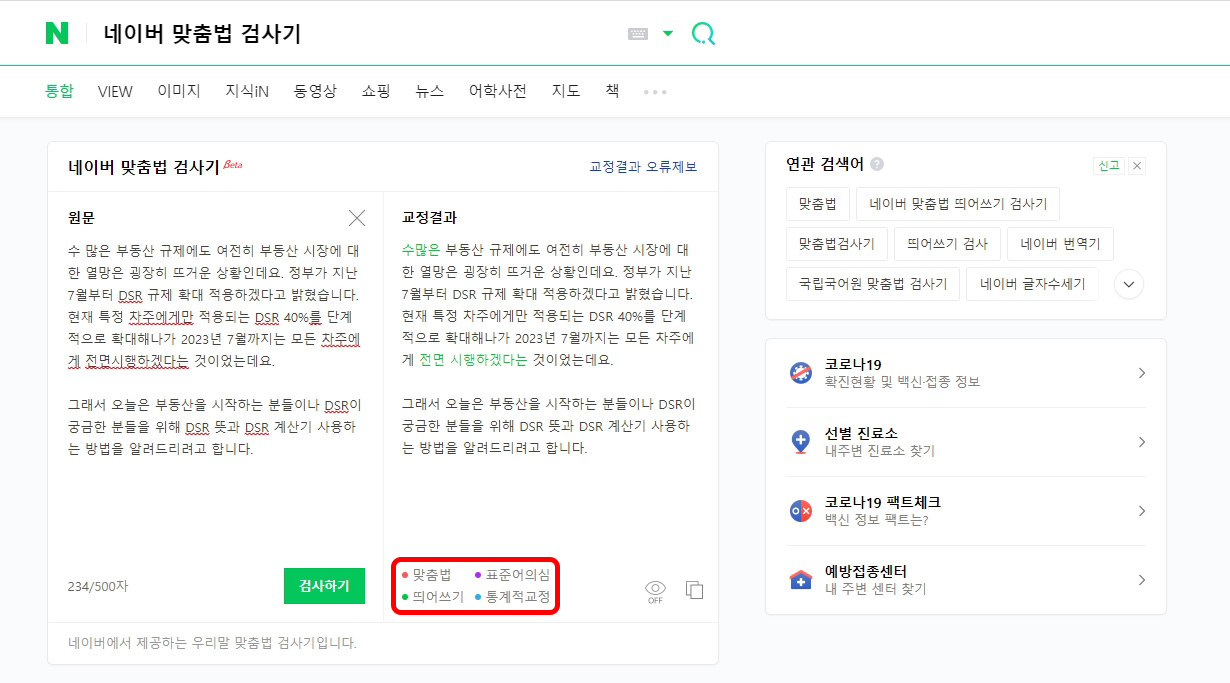
Task: Click the 교정결과 heading
Action: point(429,217)
